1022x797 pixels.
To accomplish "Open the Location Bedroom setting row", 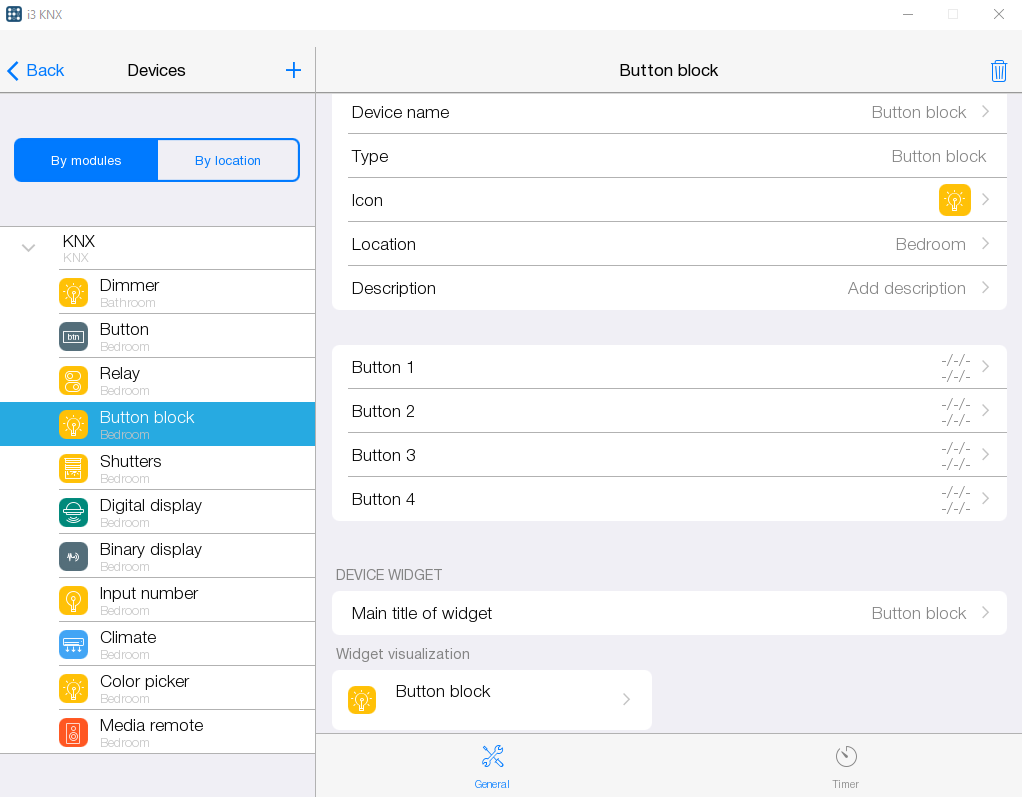I will coord(668,244).
